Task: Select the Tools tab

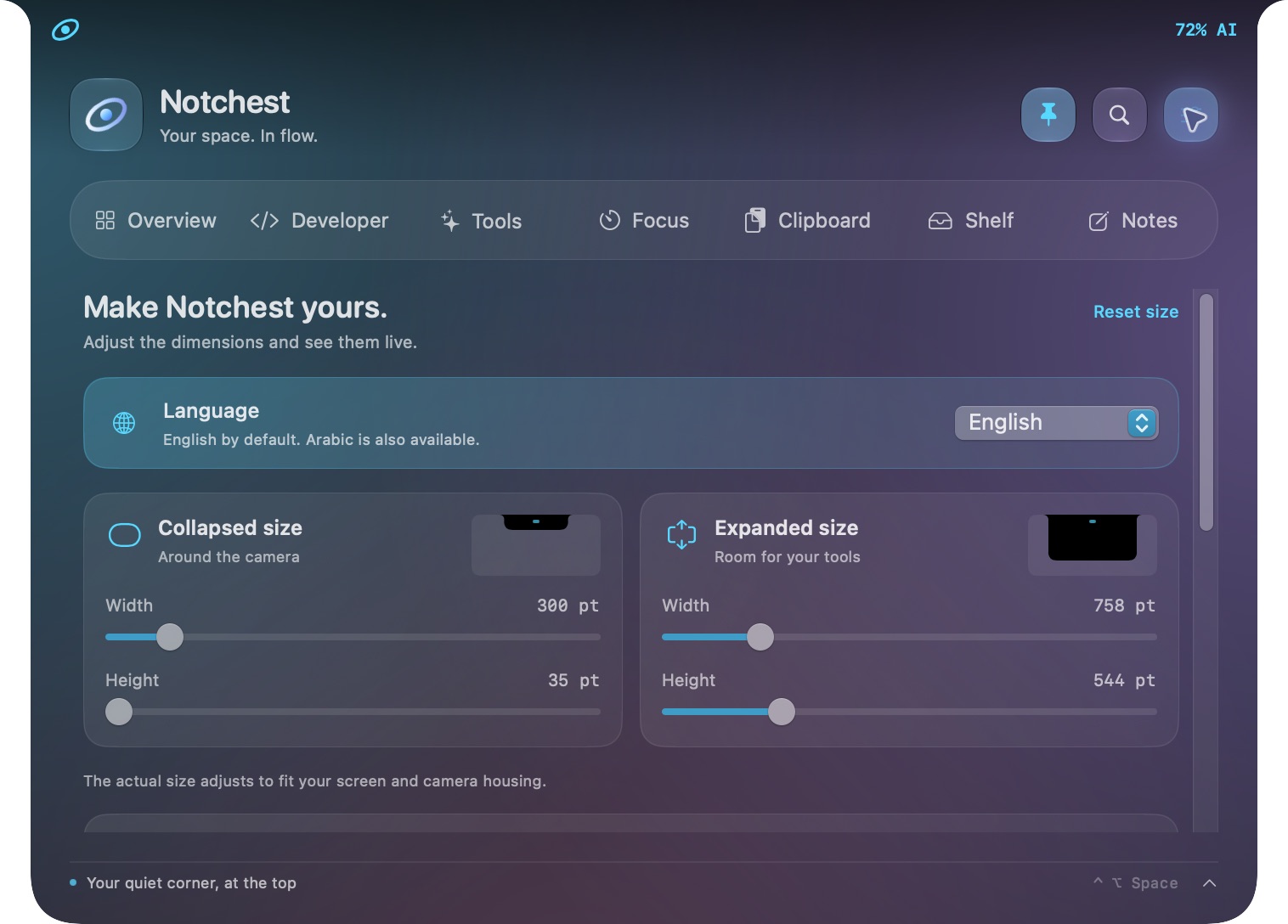Action: (x=481, y=221)
